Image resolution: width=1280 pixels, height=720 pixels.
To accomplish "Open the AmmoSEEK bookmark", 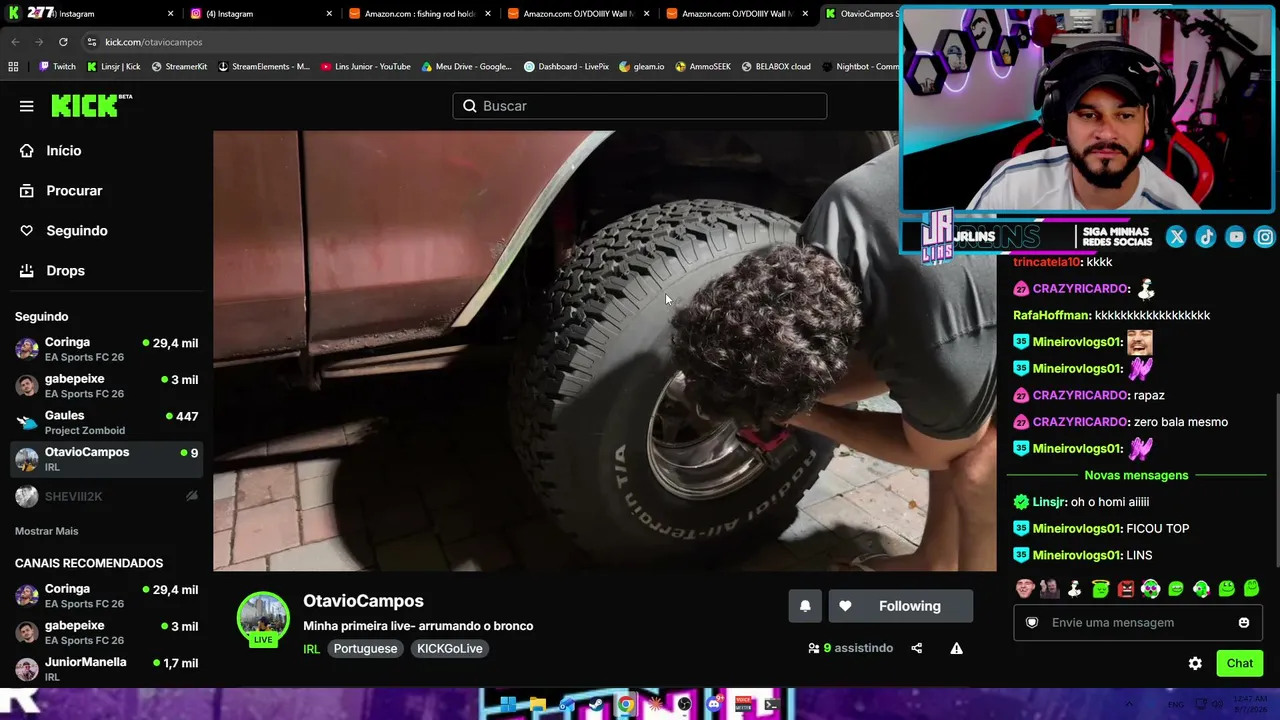I will pos(703,67).
